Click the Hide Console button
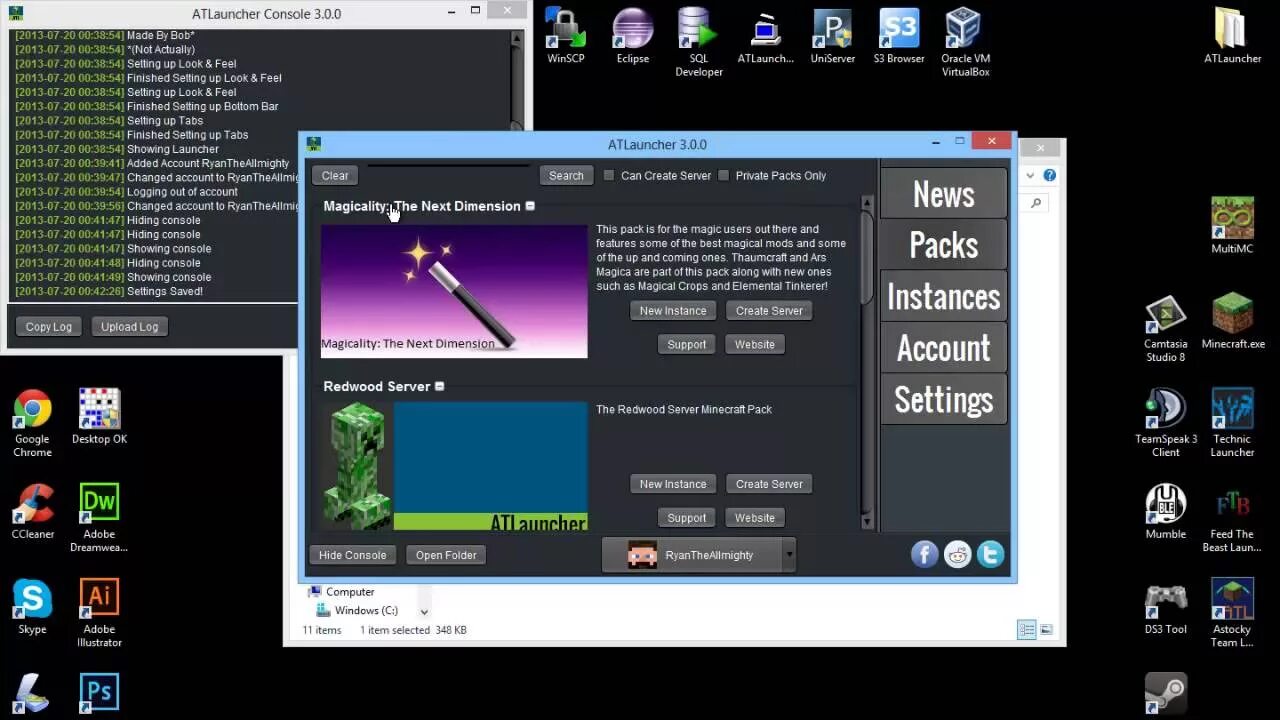The width and height of the screenshot is (1280, 720). (x=352, y=555)
